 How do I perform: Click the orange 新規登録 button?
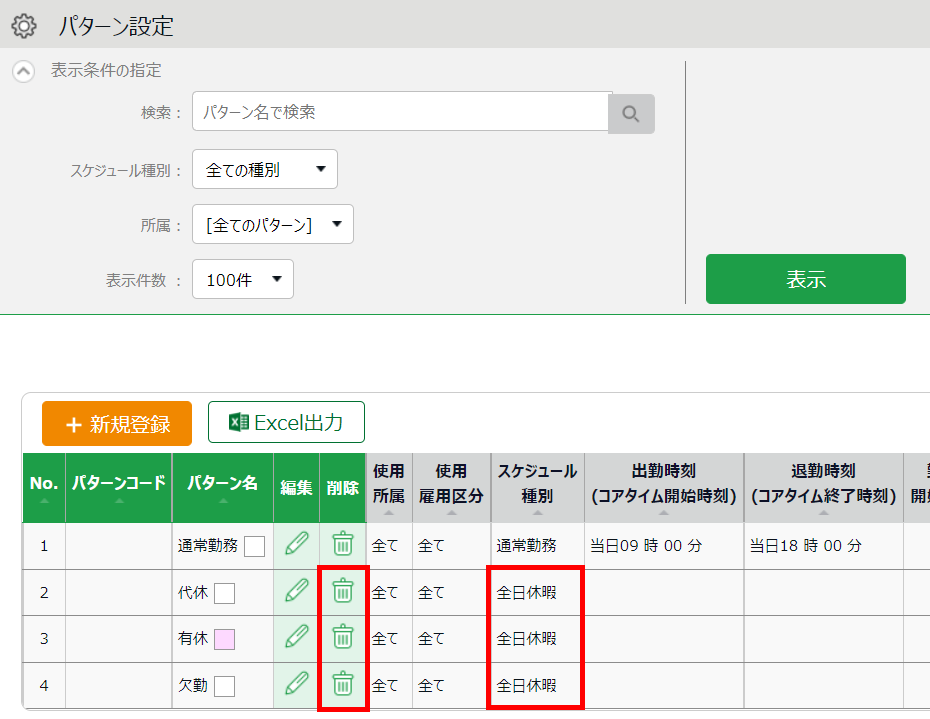click(117, 424)
